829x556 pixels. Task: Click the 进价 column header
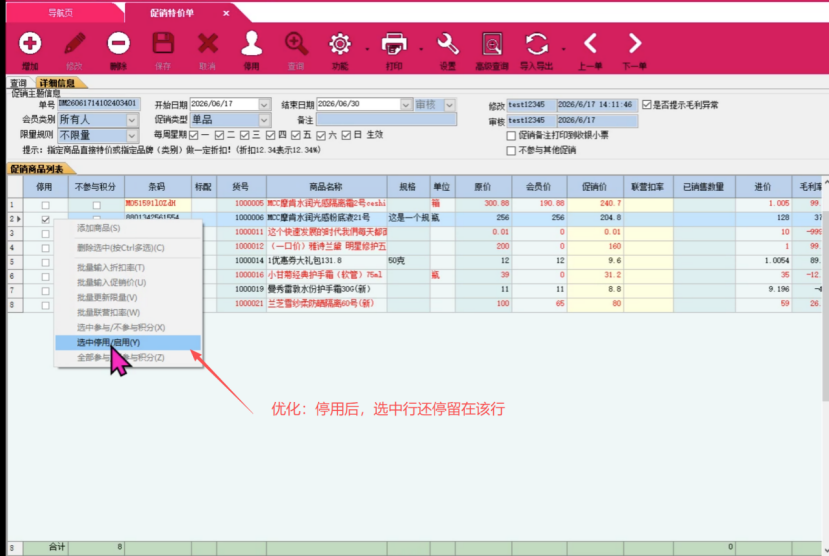[x=763, y=187]
